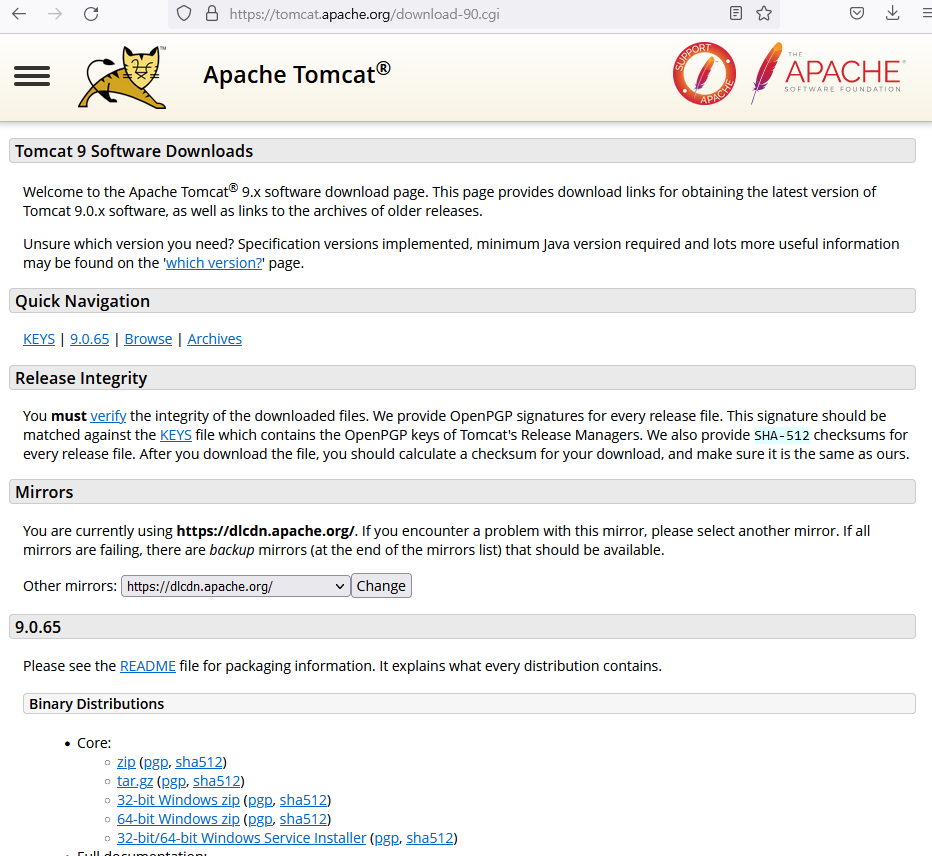Click the Support Apache badge
The image size is (932, 856).
coord(704,74)
